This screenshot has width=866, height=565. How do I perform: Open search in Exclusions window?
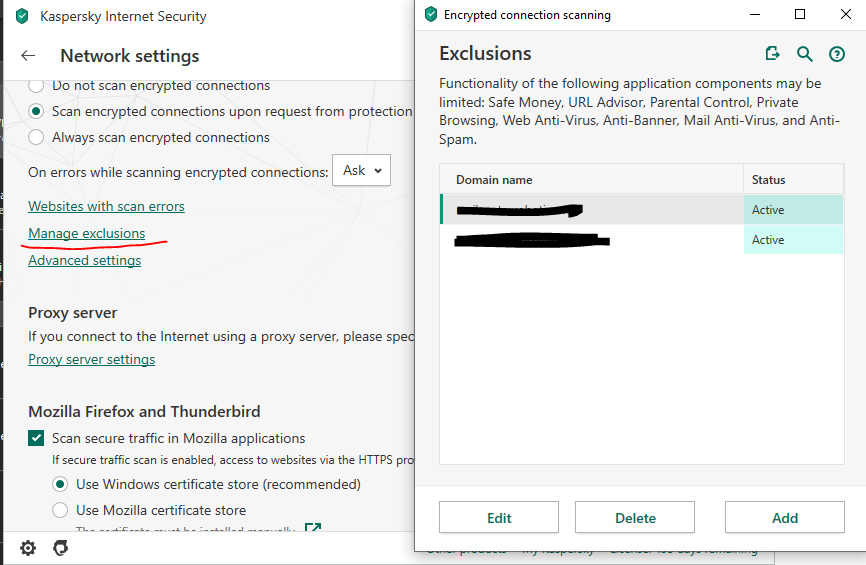805,54
